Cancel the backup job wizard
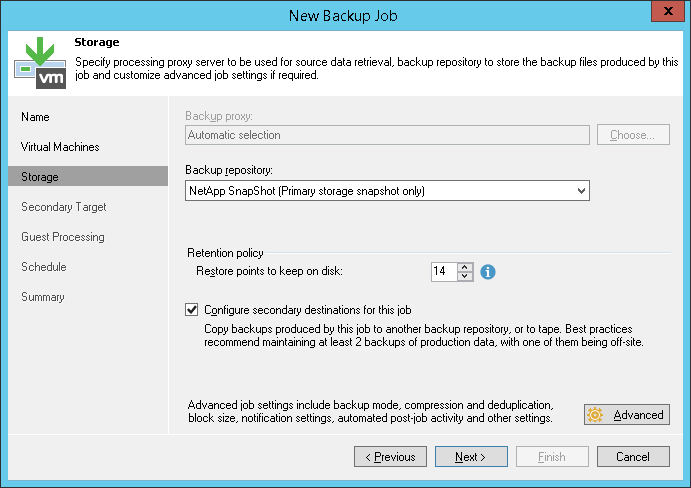Viewport: 691px width, 488px height. coord(633,457)
